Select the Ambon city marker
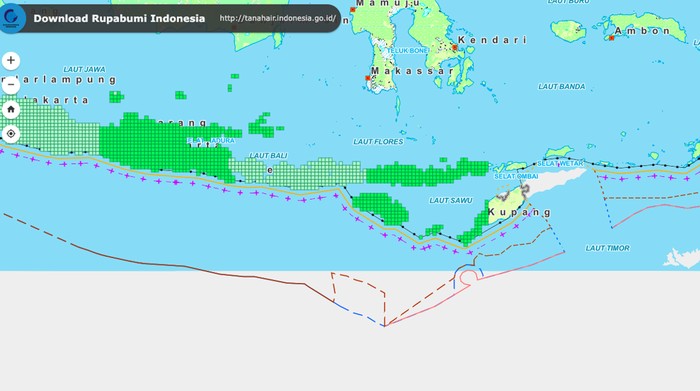The image size is (700, 391). click(612, 38)
